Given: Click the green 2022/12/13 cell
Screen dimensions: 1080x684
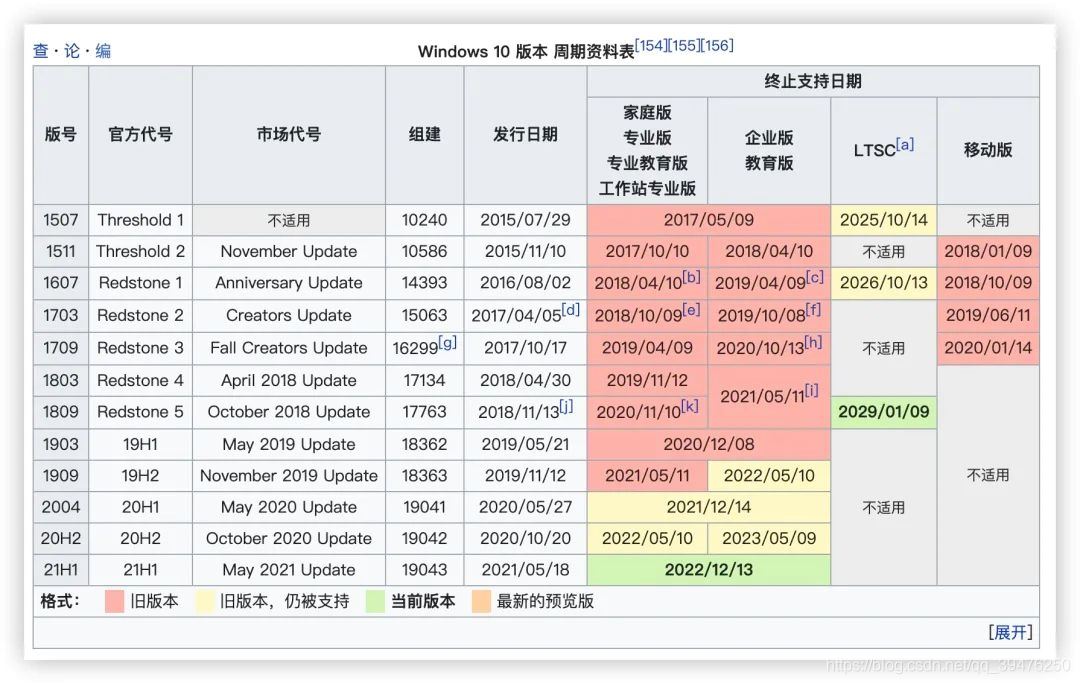Looking at the screenshot, I should point(709,570).
